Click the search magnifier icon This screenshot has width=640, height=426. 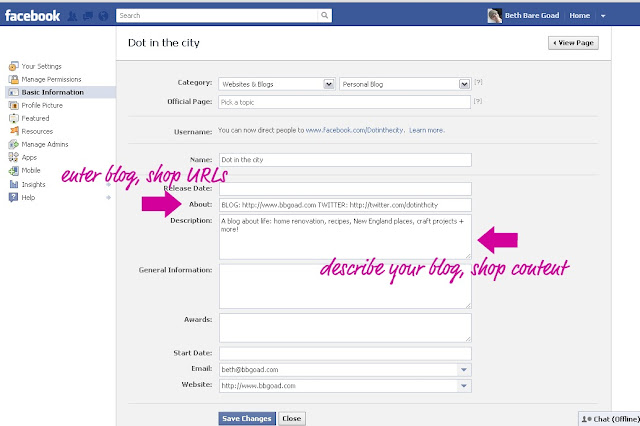tap(324, 16)
